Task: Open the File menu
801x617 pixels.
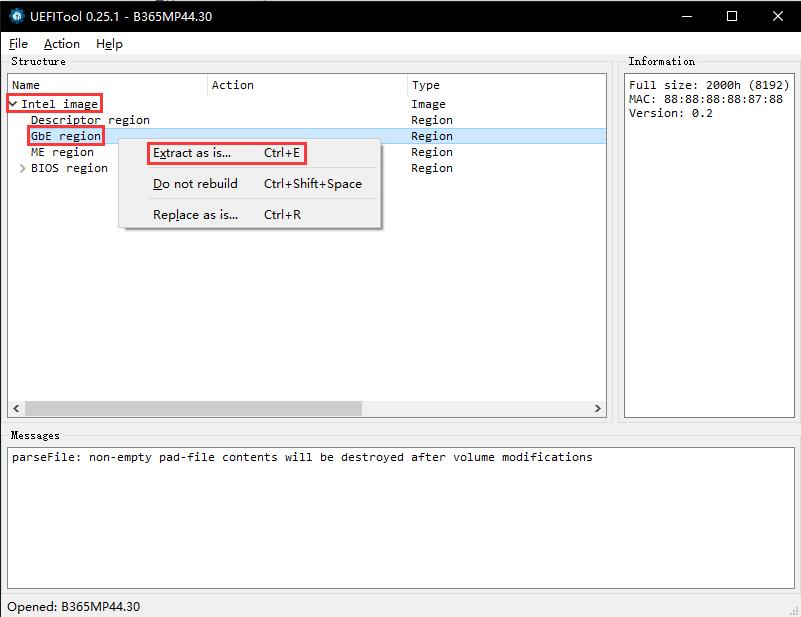Action: tap(18, 44)
